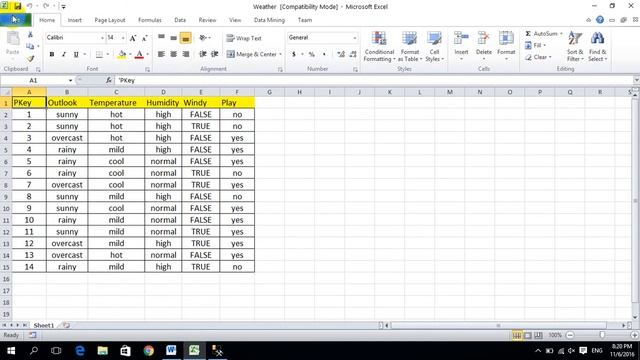Screen dimensions: 640x360
Task: Open the General number format dropdown
Action: [x=354, y=38]
